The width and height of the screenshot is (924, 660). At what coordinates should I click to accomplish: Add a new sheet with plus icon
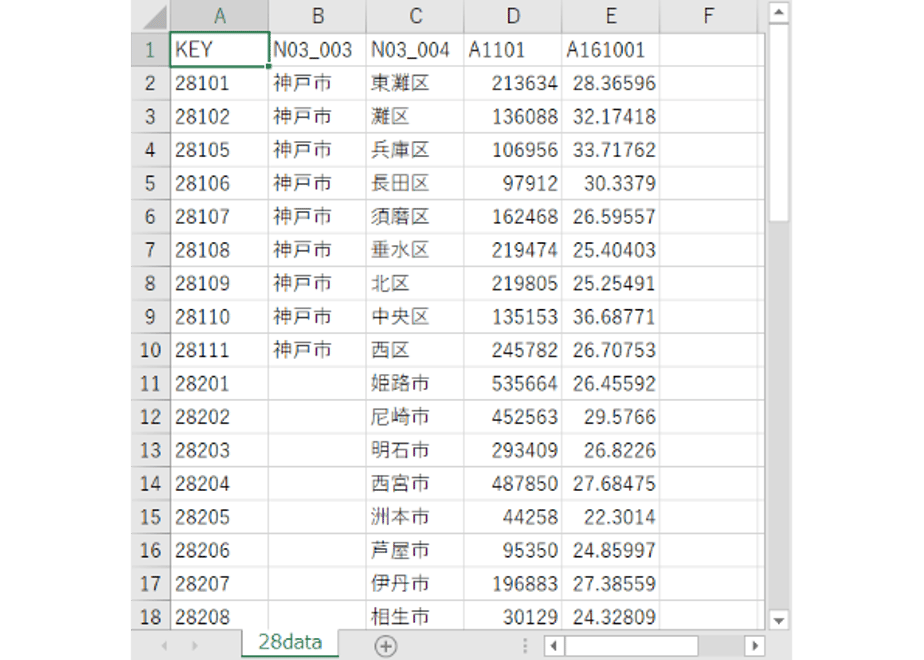(386, 646)
